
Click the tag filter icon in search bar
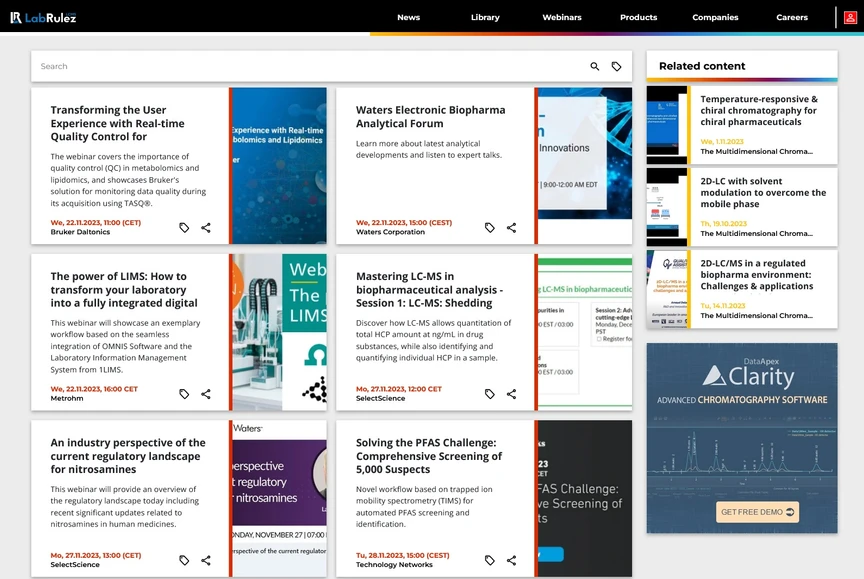[617, 66]
